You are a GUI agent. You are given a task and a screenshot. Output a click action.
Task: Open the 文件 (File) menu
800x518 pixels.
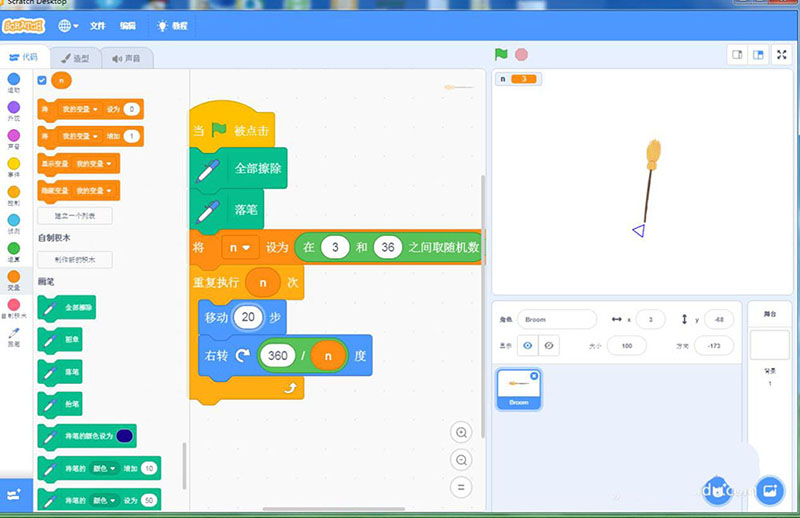point(97,26)
